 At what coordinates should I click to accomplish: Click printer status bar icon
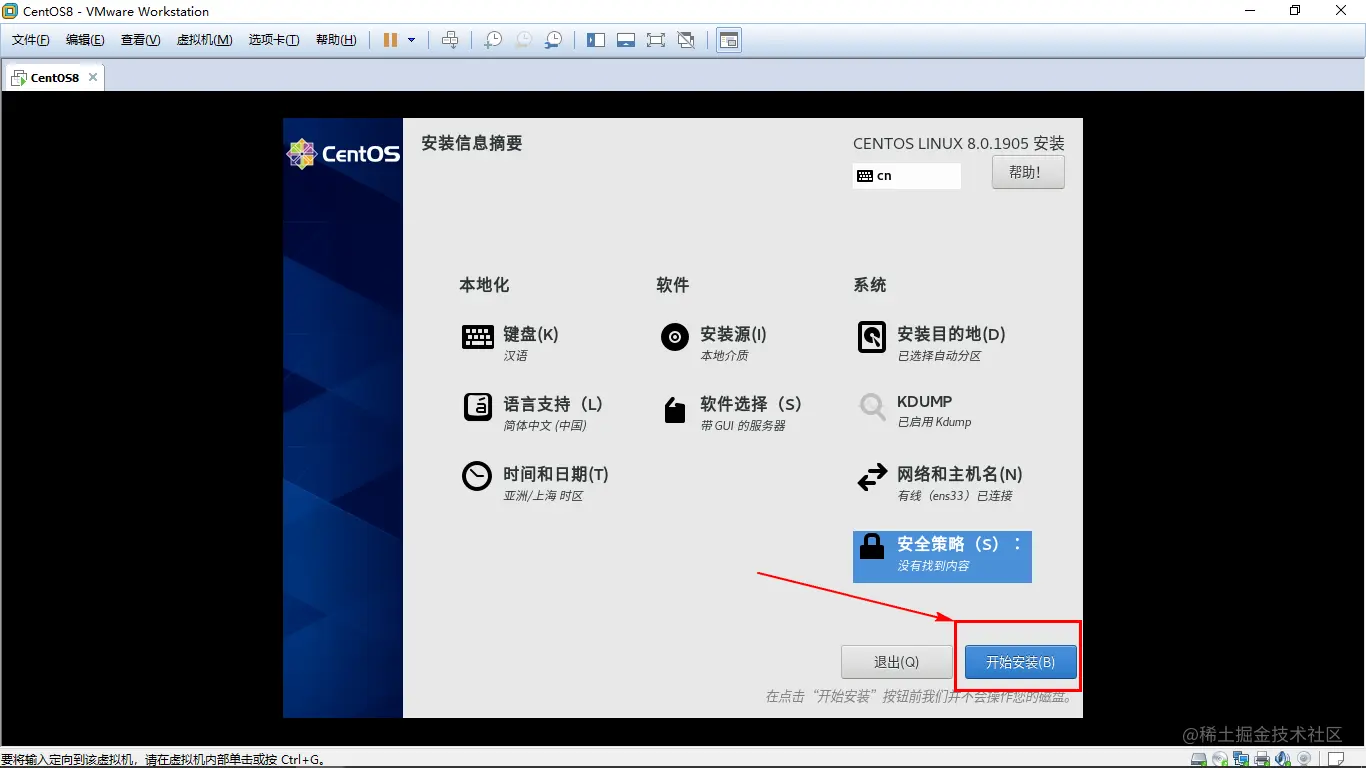click(1262, 759)
